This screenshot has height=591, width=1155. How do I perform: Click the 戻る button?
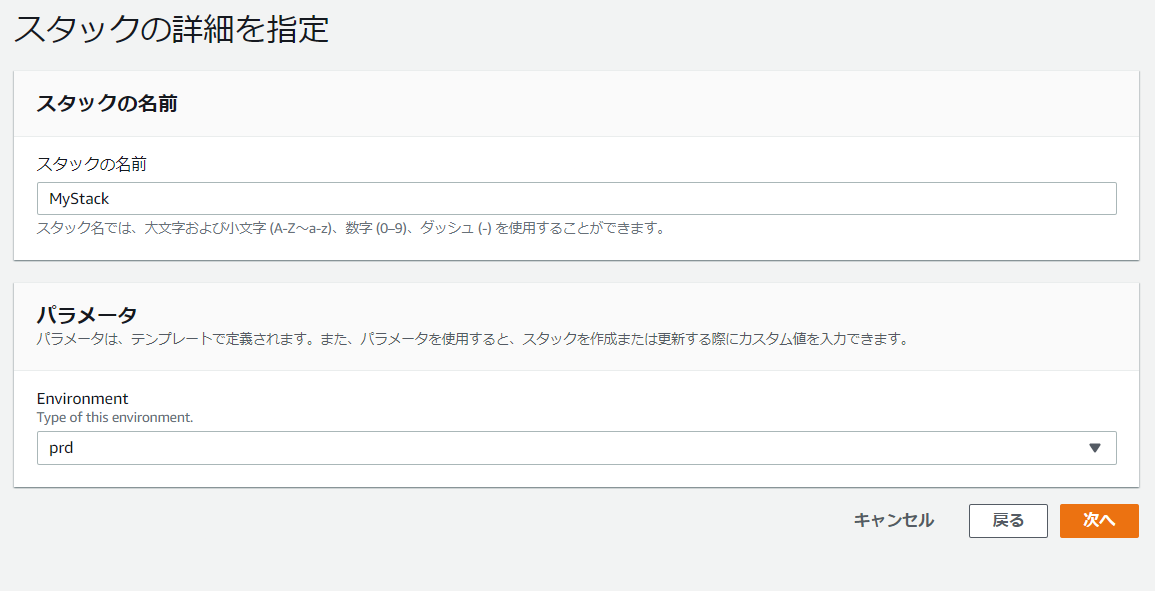pyautogui.click(x=1008, y=520)
